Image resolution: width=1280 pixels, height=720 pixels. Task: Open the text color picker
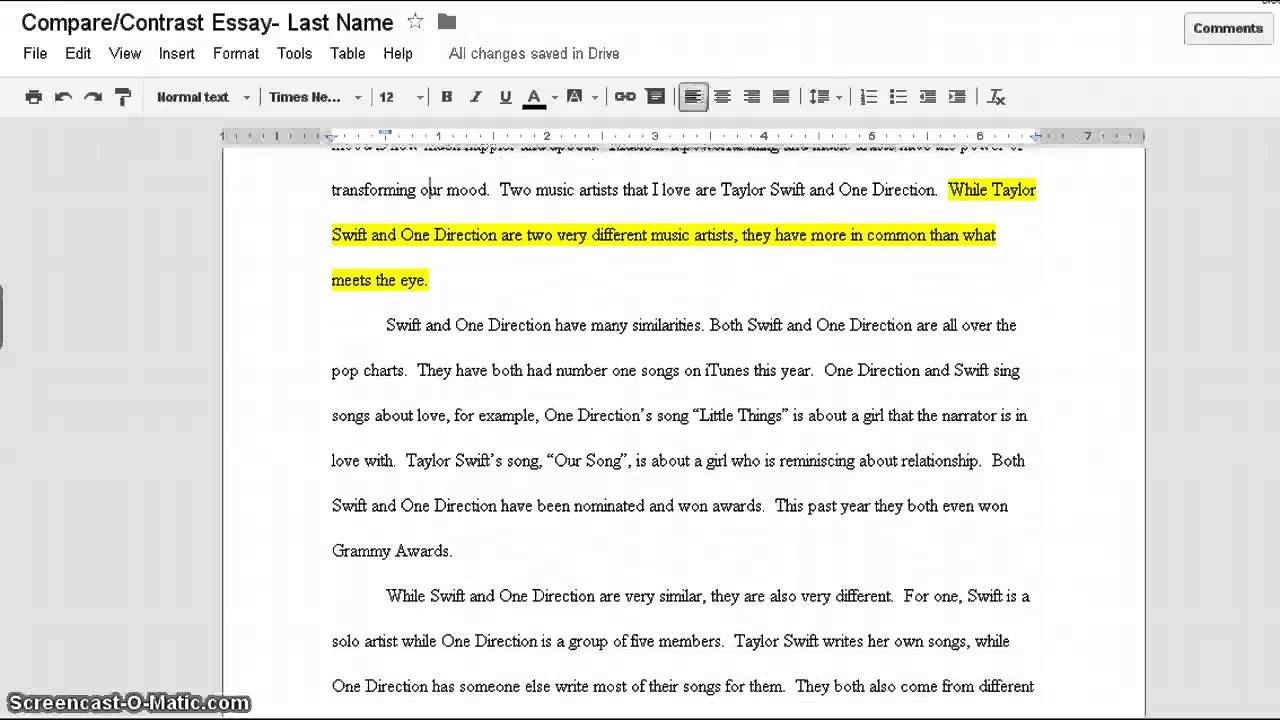pyautogui.click(x=539, y=97)
